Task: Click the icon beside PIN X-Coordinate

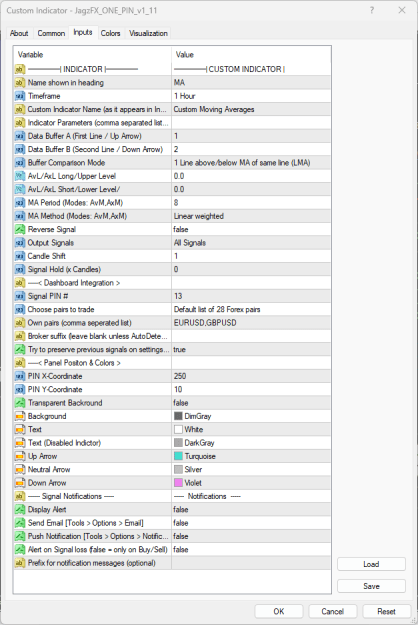Action: (20, 376)
